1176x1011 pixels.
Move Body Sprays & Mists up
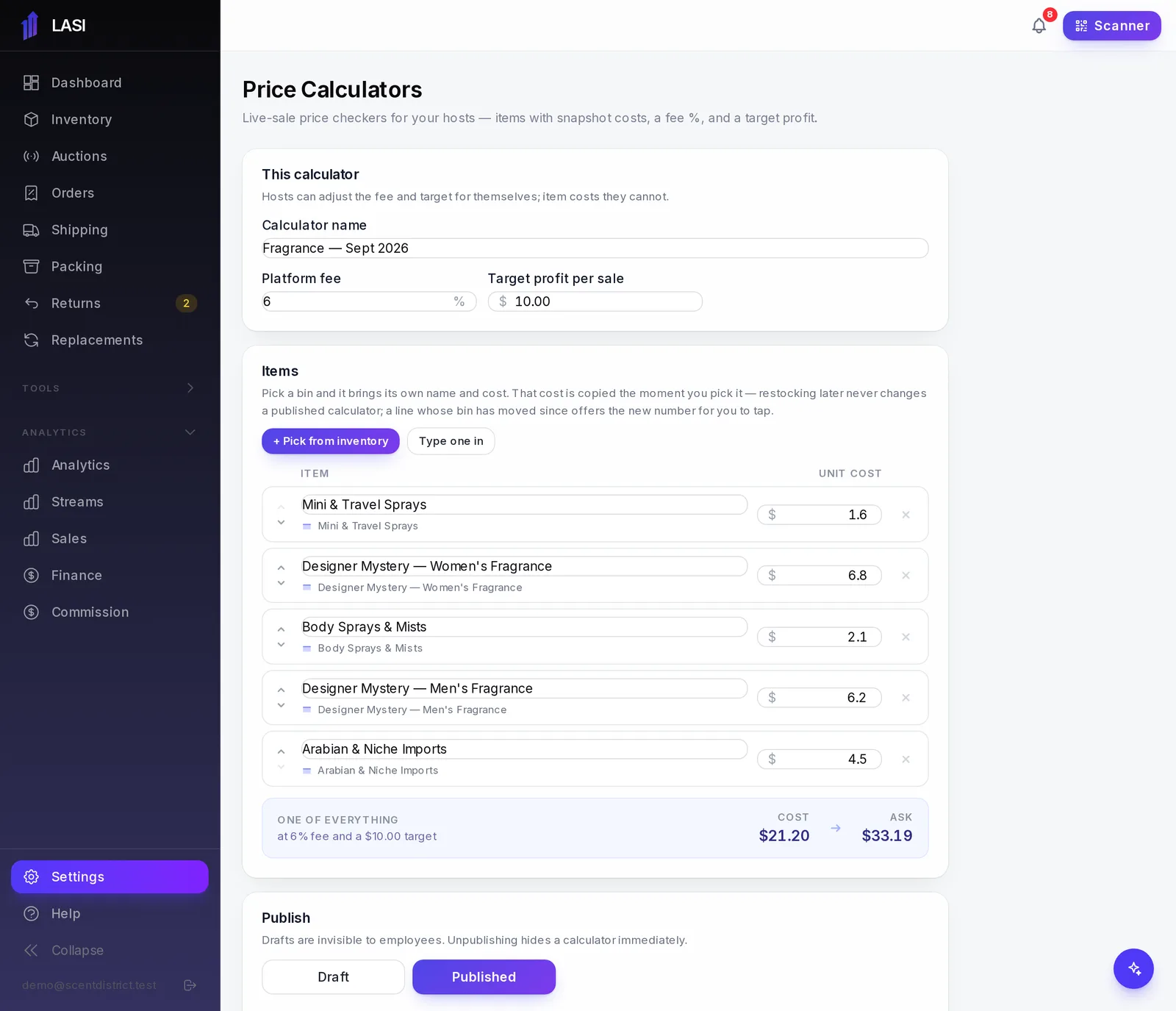[281, 629]
